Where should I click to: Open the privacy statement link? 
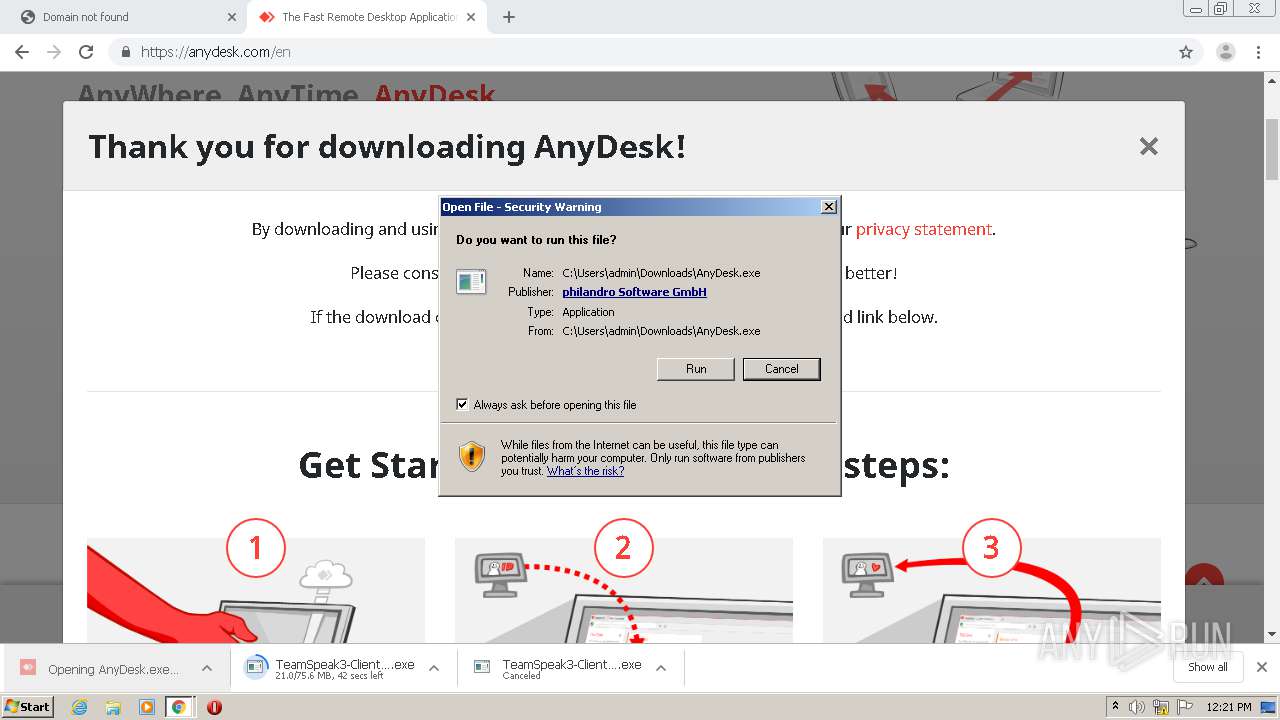tap(924, 229)
